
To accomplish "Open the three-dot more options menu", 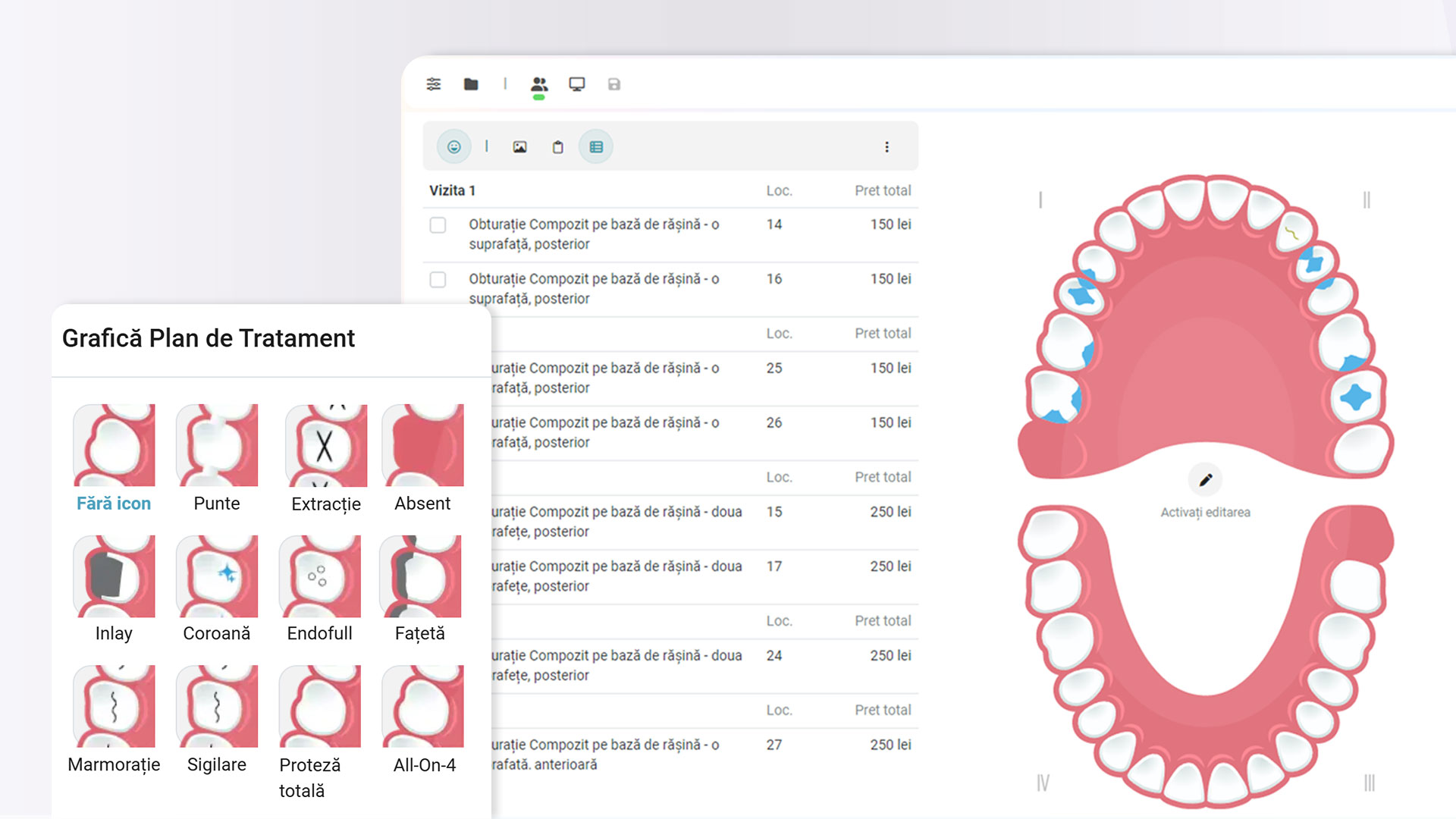I will (x=886, y=147).
